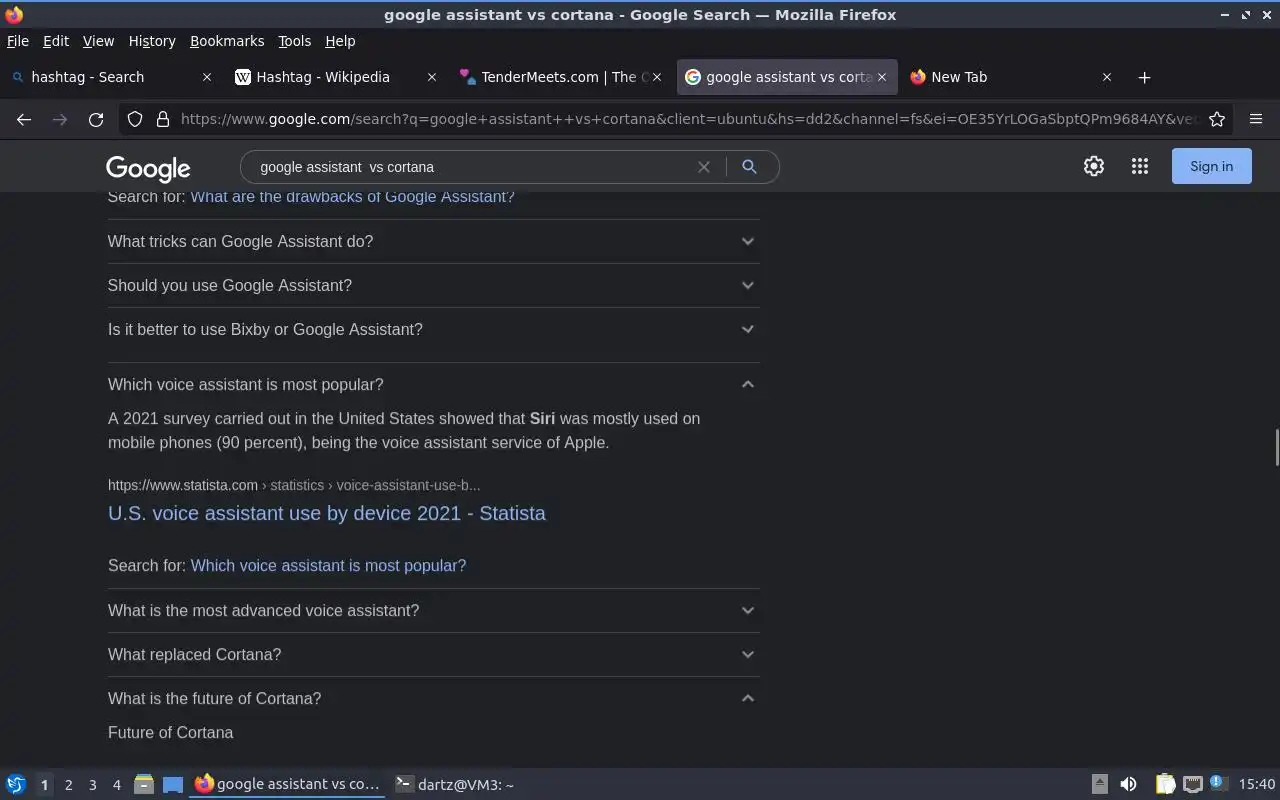Sign in to Google account

[1211, 166]
